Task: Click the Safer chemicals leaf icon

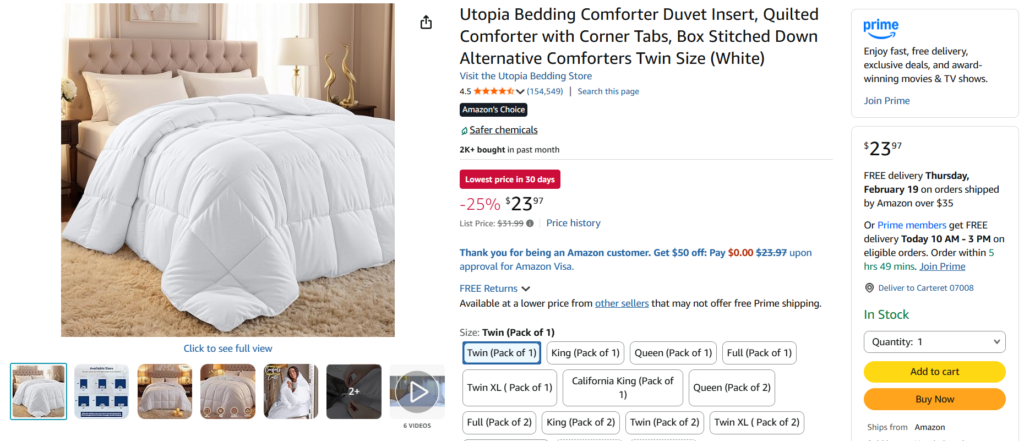Action: [464, 130]
